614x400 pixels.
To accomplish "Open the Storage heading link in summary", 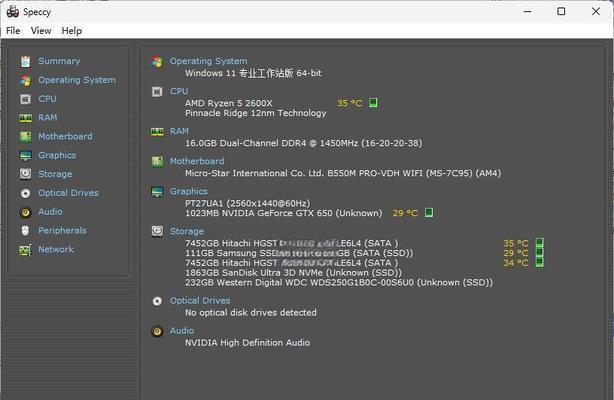I will (x=187, y=231).
